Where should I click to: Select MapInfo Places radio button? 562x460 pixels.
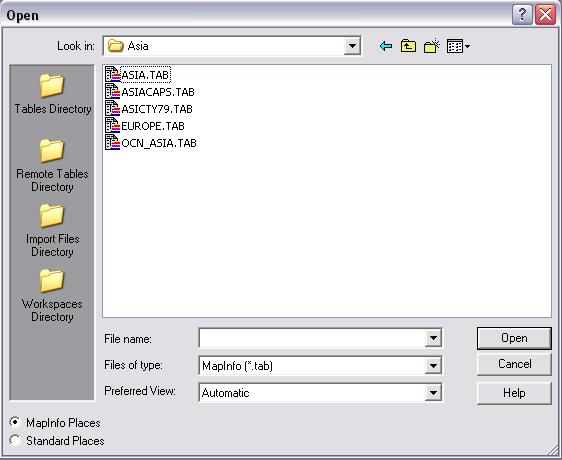click(x=15, y=422)
